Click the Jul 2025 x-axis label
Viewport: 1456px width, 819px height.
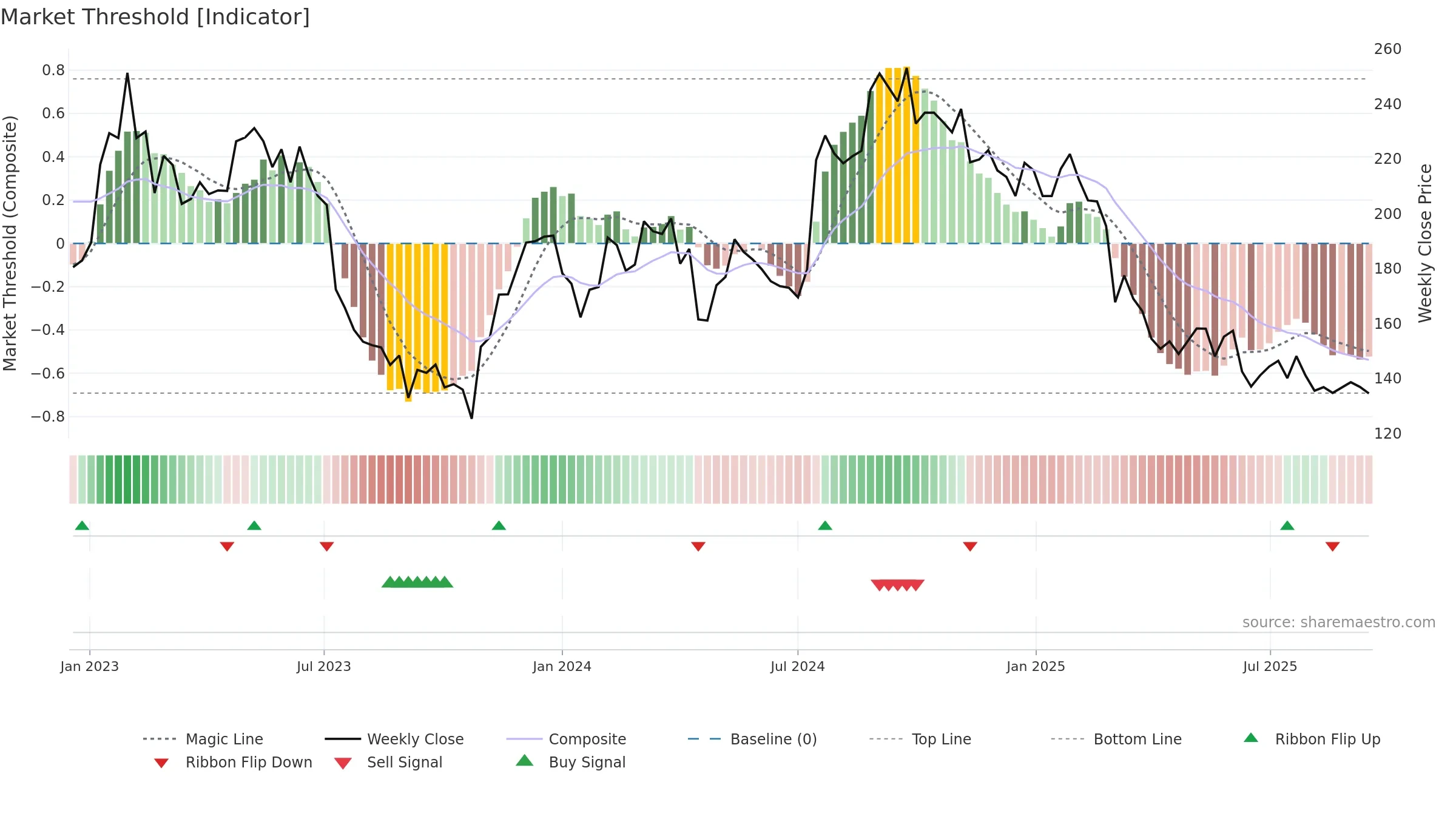pyautogui.click(x=1270, y=666)
